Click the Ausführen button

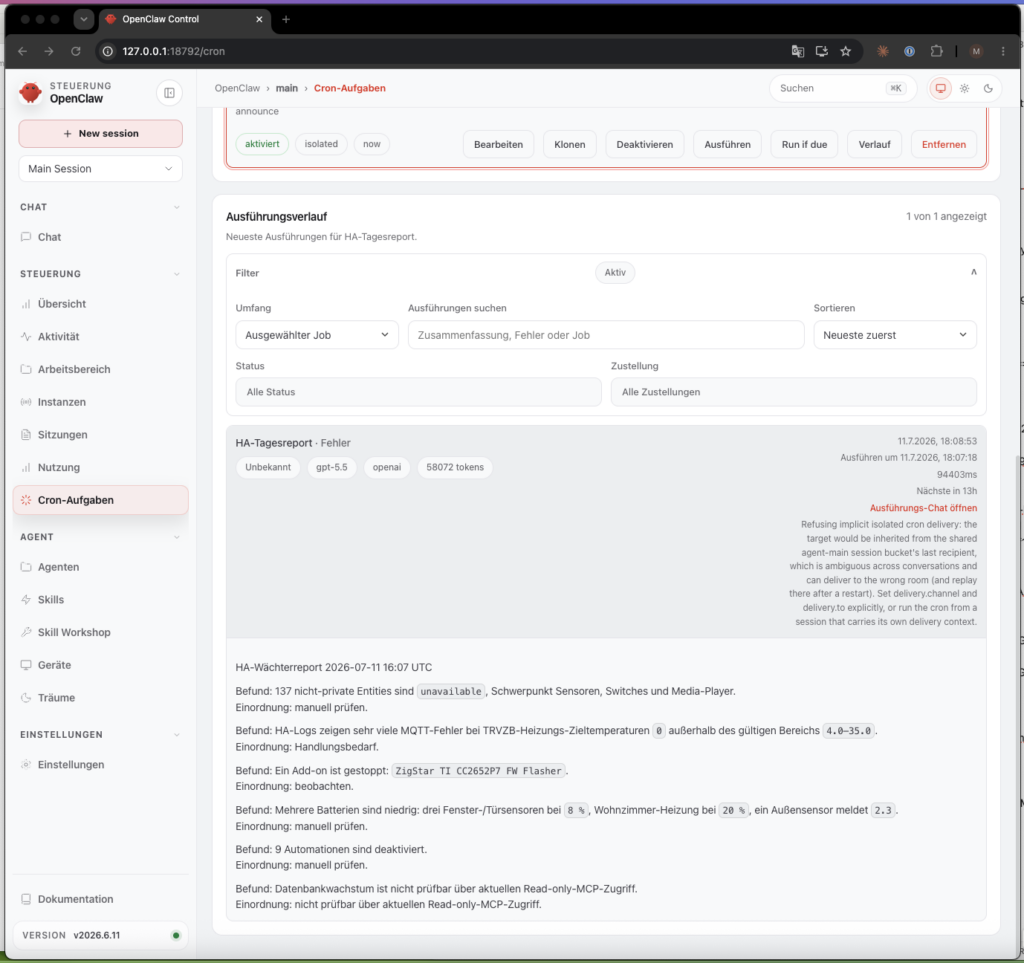click(727, 144)
